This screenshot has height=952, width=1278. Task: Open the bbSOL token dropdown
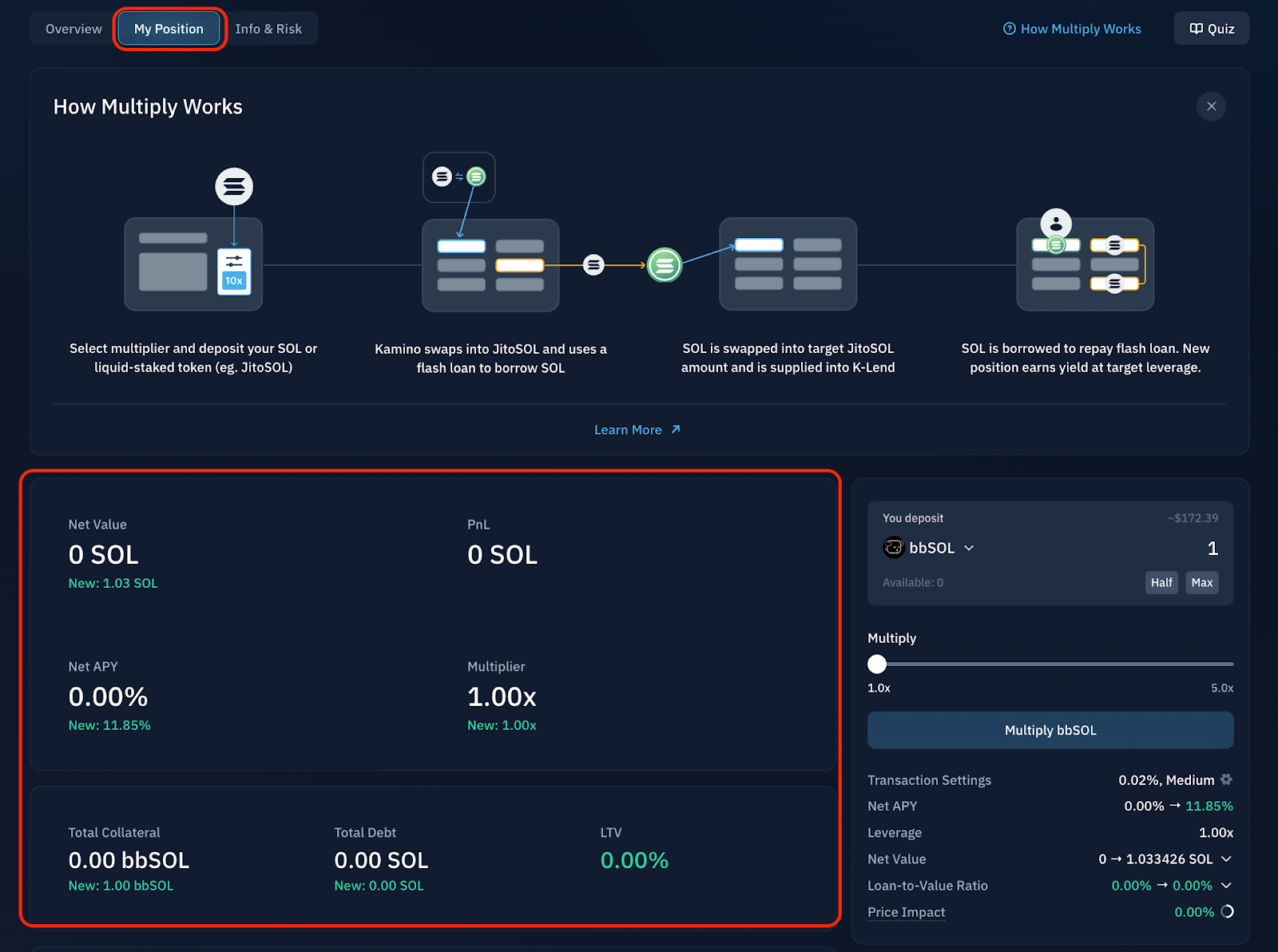(x=929, y=548)
